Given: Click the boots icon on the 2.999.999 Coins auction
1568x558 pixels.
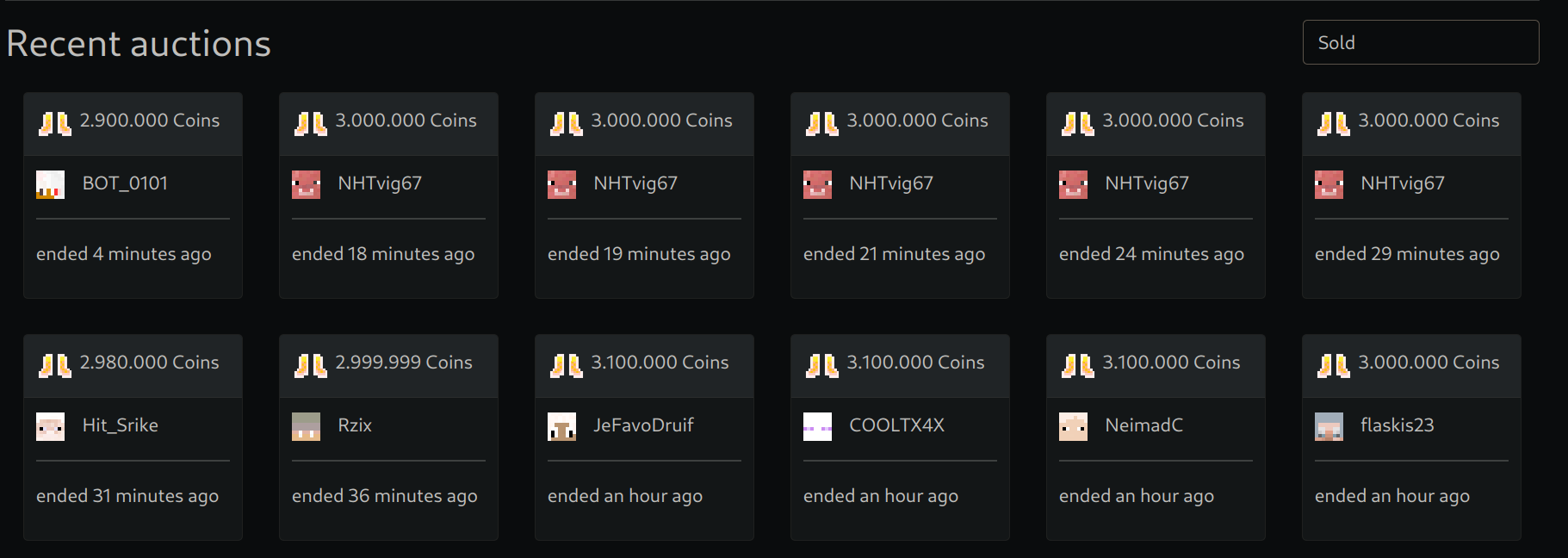Looking at the screenshot, I should pyautogui.click(x=310, y=364).
